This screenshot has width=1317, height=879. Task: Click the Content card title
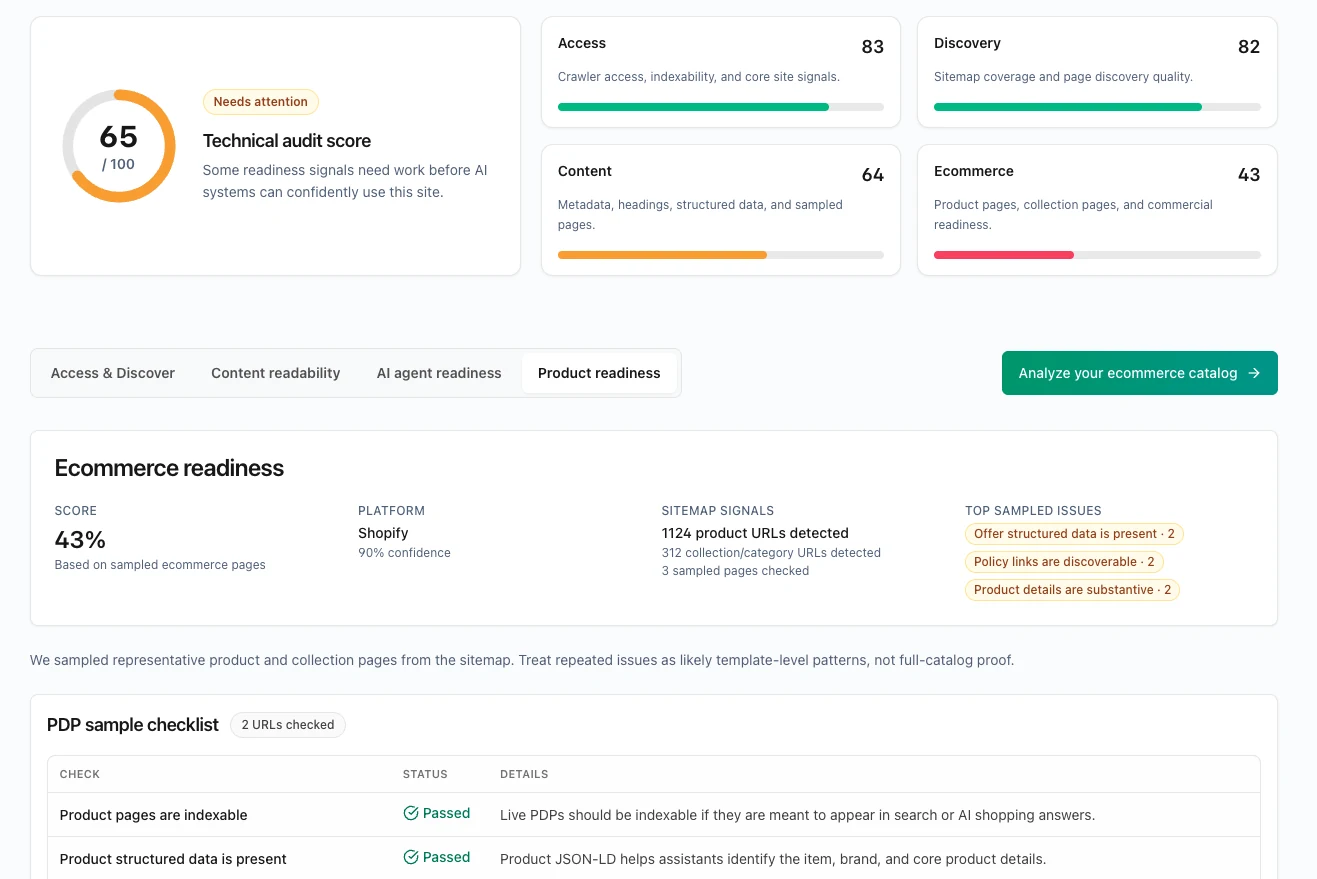click(x=585, y=171)
